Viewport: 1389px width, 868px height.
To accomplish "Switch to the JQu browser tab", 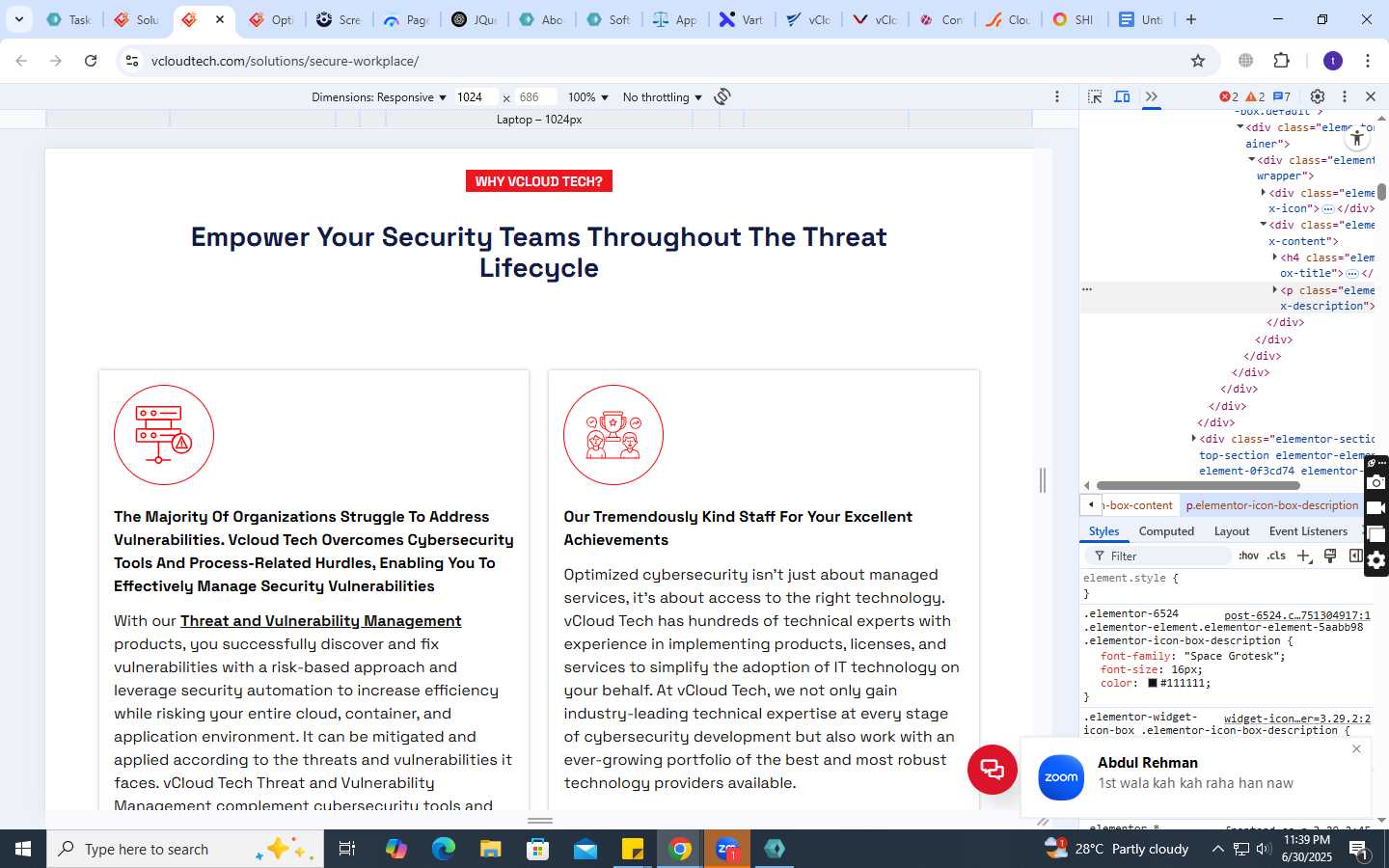I will 475,19.
